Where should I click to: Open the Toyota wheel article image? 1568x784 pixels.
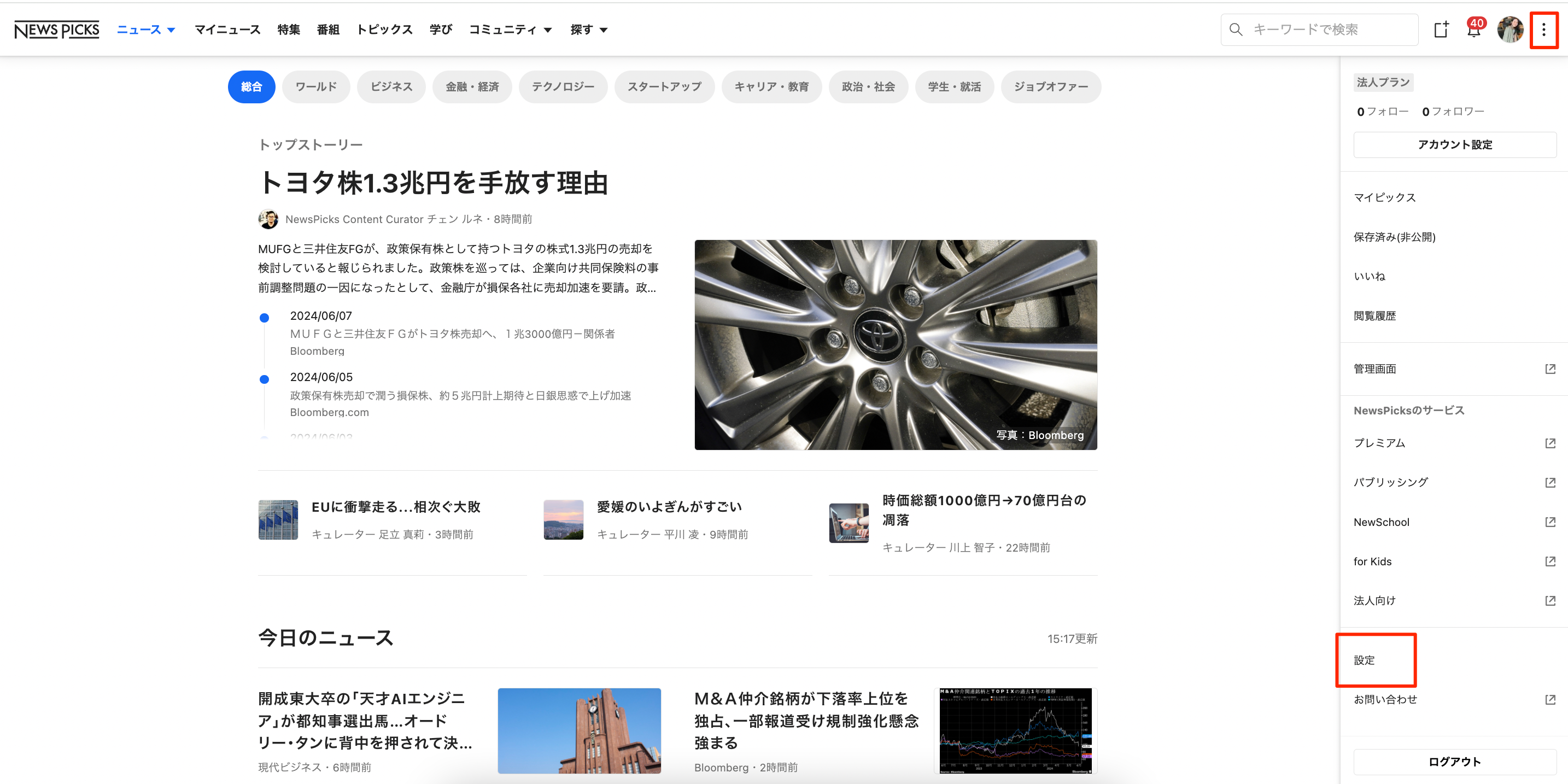pos(896,344)
